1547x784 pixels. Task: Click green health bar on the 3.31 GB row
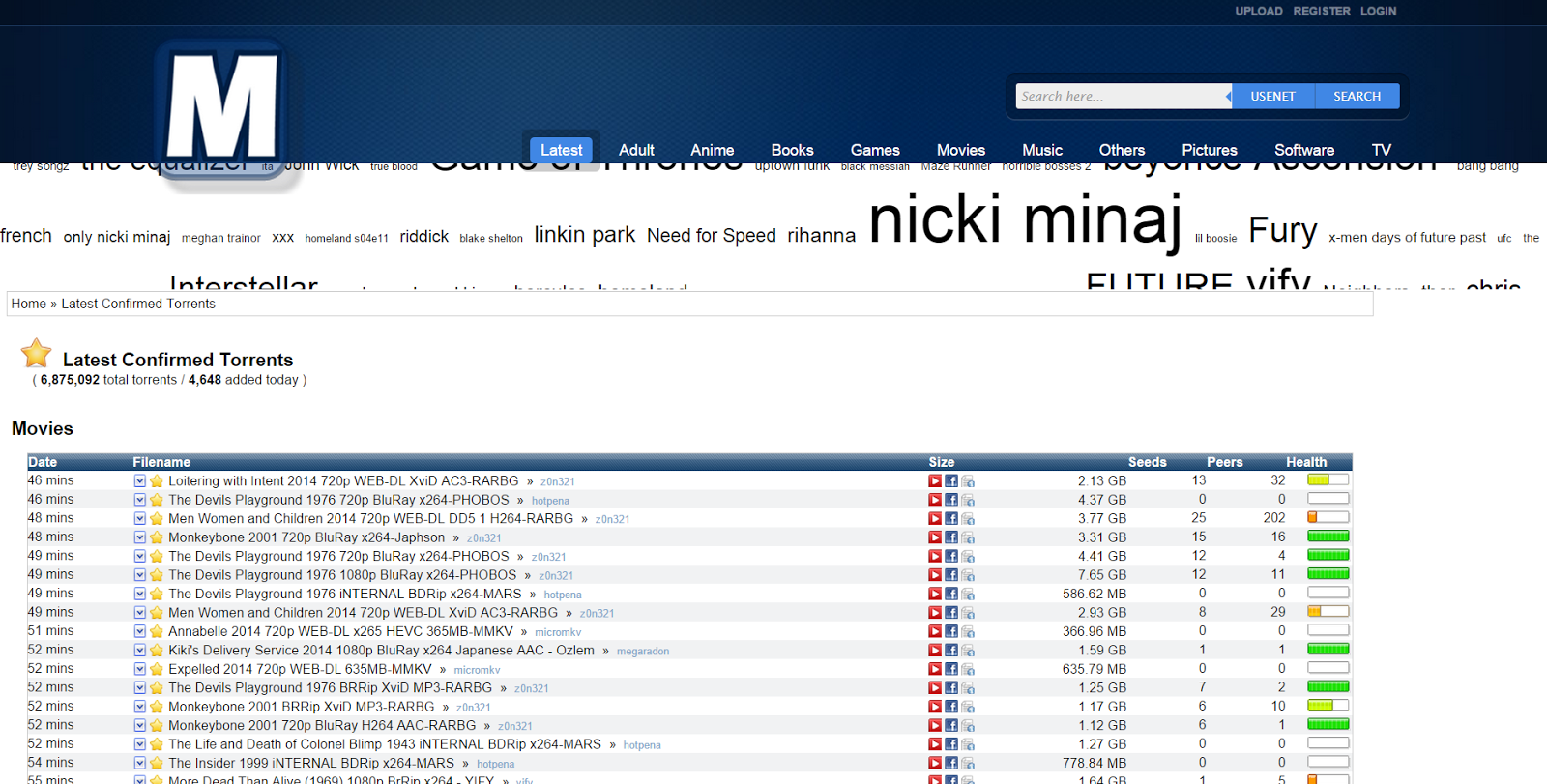tap(1328, 537)
